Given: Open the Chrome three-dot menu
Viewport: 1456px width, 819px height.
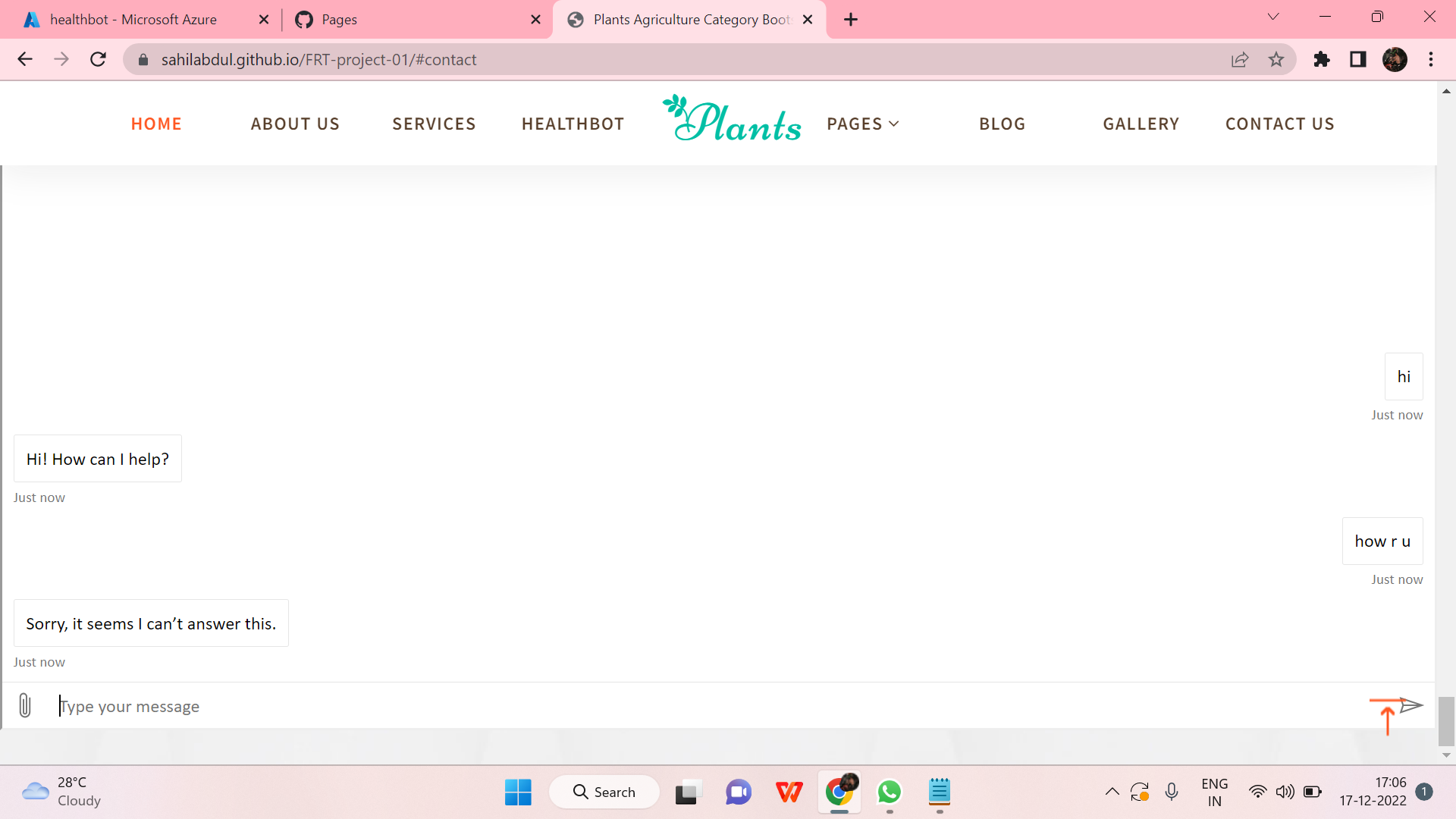Looking at the screenshot, I should [1432, 59].
